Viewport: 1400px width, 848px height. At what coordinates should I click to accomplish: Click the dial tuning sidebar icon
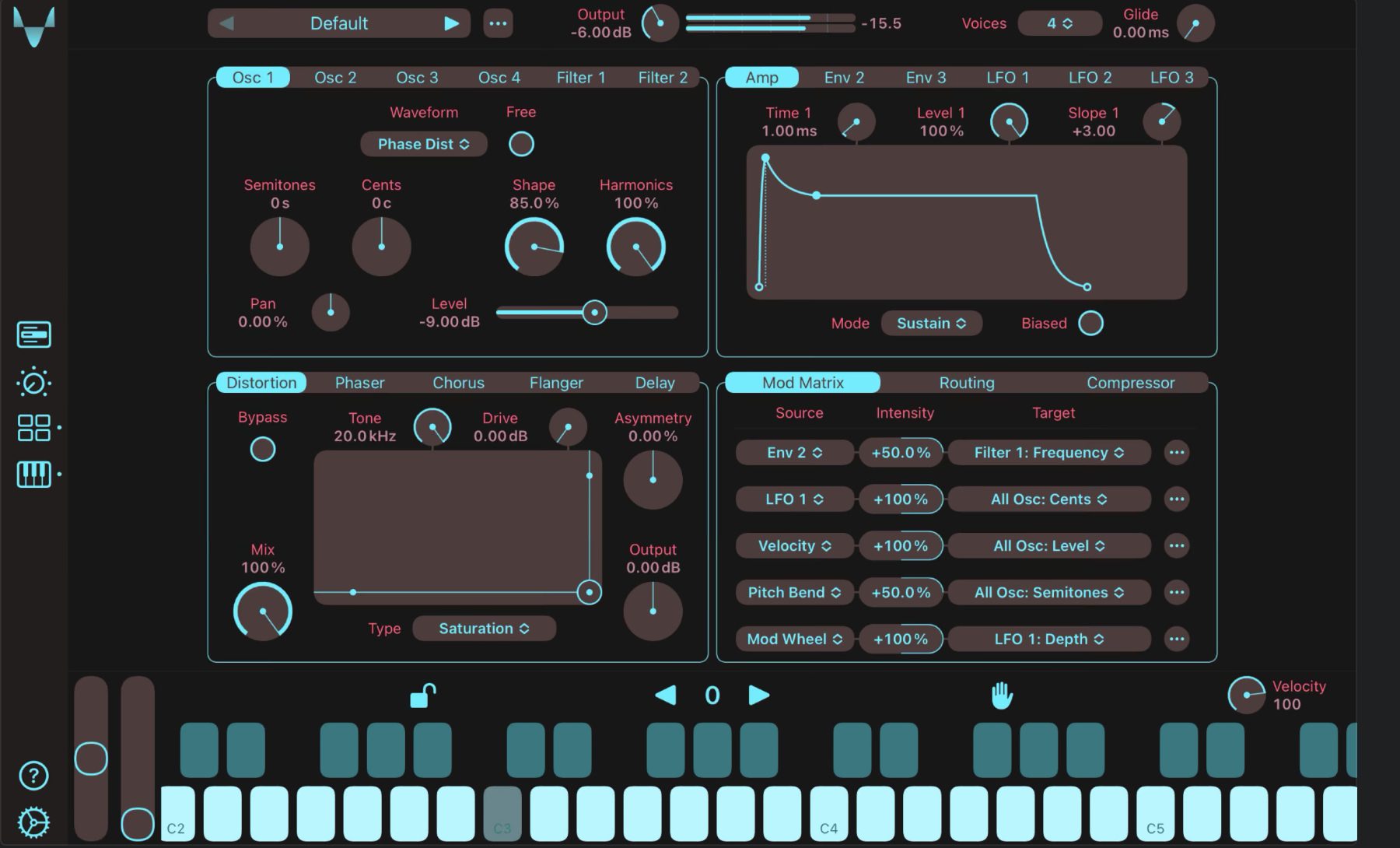33,382
